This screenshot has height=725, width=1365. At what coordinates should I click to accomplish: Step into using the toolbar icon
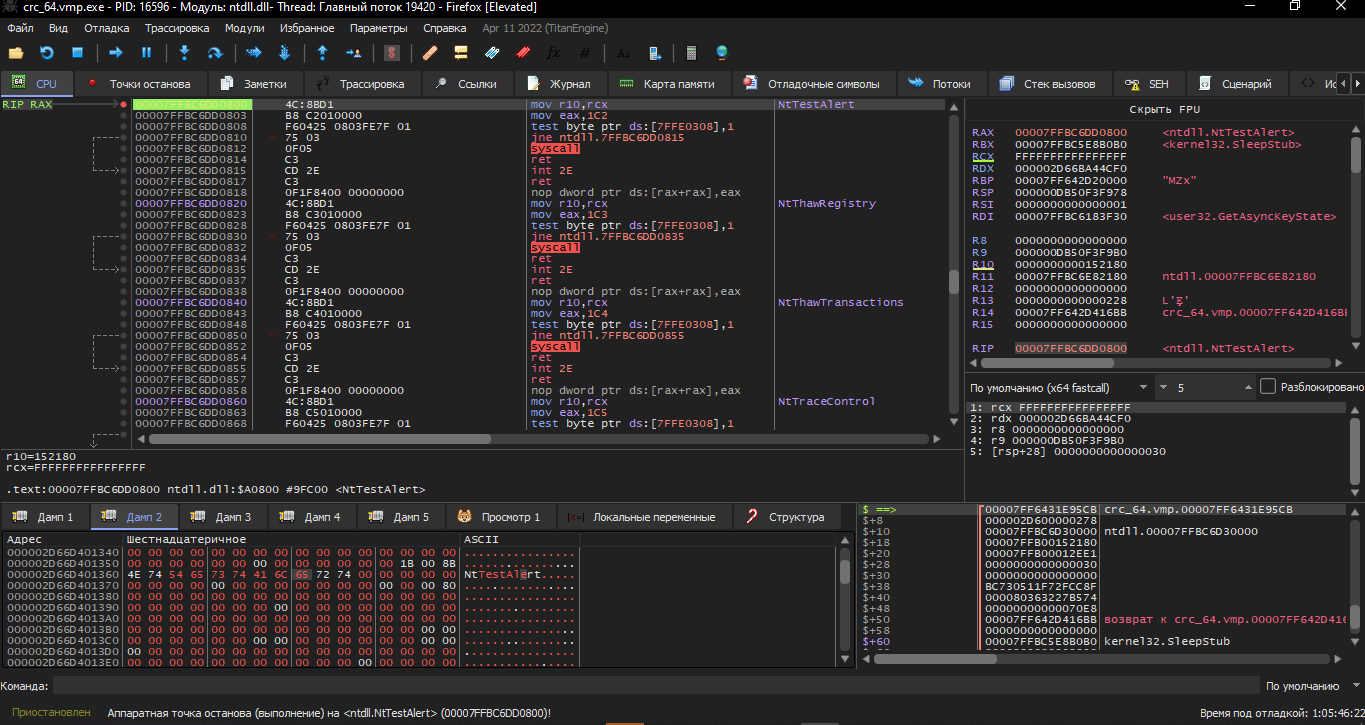[184, 52]
